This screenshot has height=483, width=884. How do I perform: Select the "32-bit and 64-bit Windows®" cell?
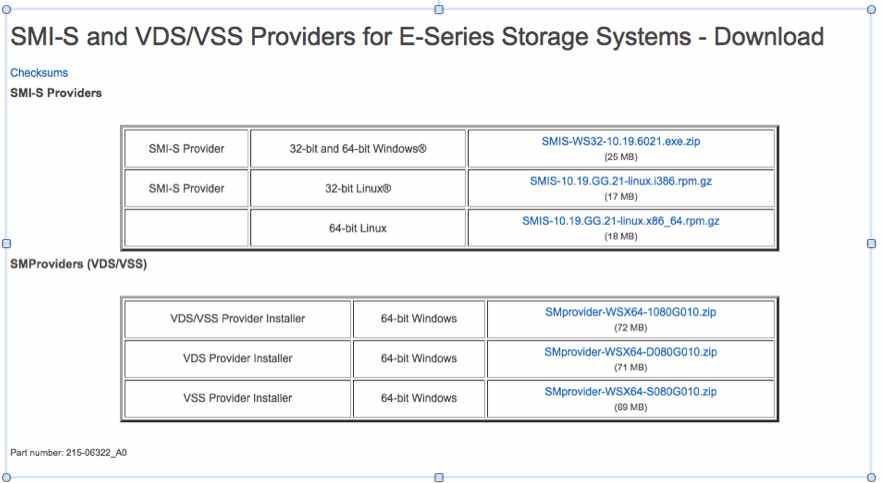(x=357, y=149)
